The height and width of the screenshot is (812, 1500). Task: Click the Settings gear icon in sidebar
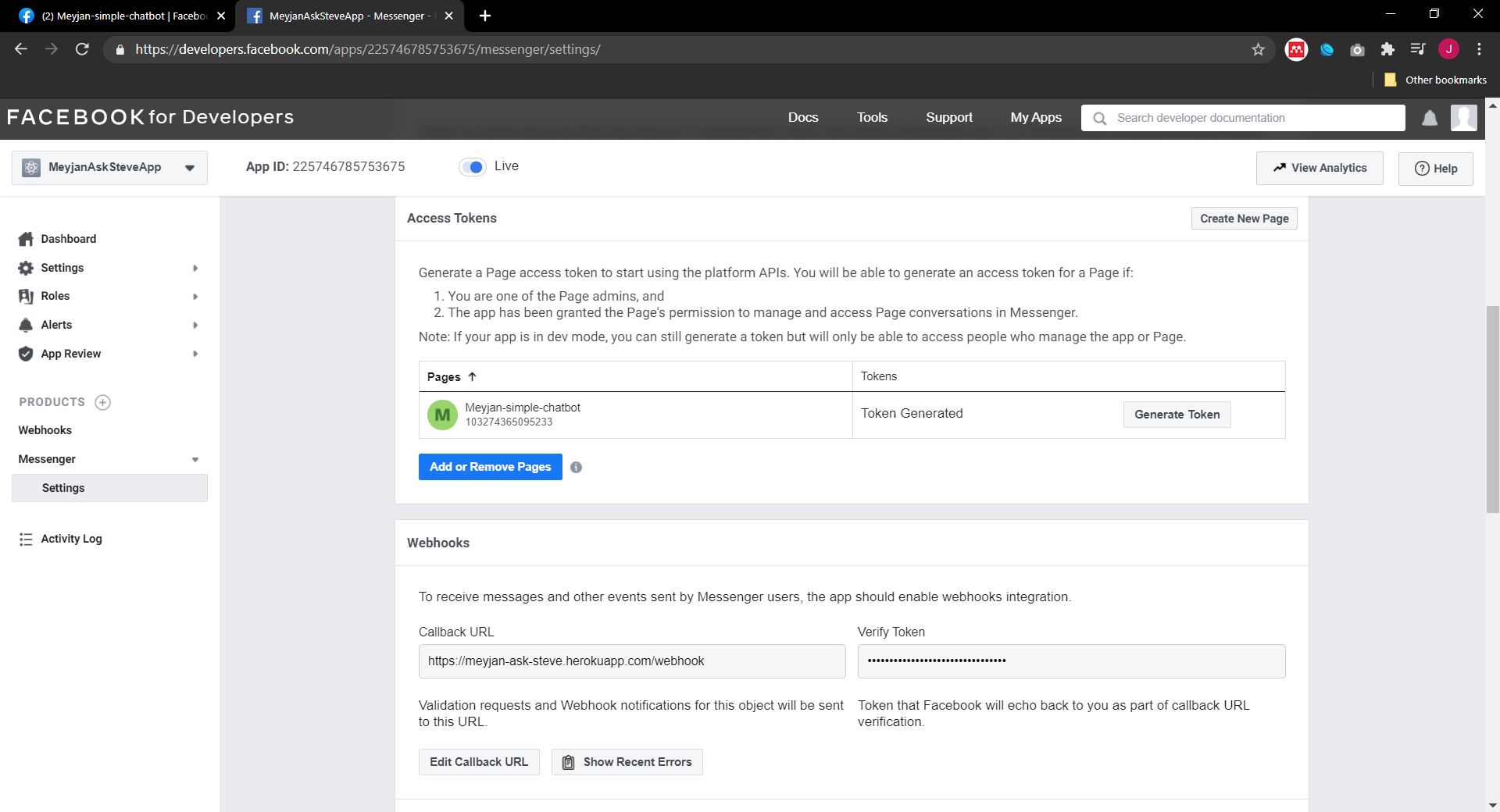pos(26,268)
